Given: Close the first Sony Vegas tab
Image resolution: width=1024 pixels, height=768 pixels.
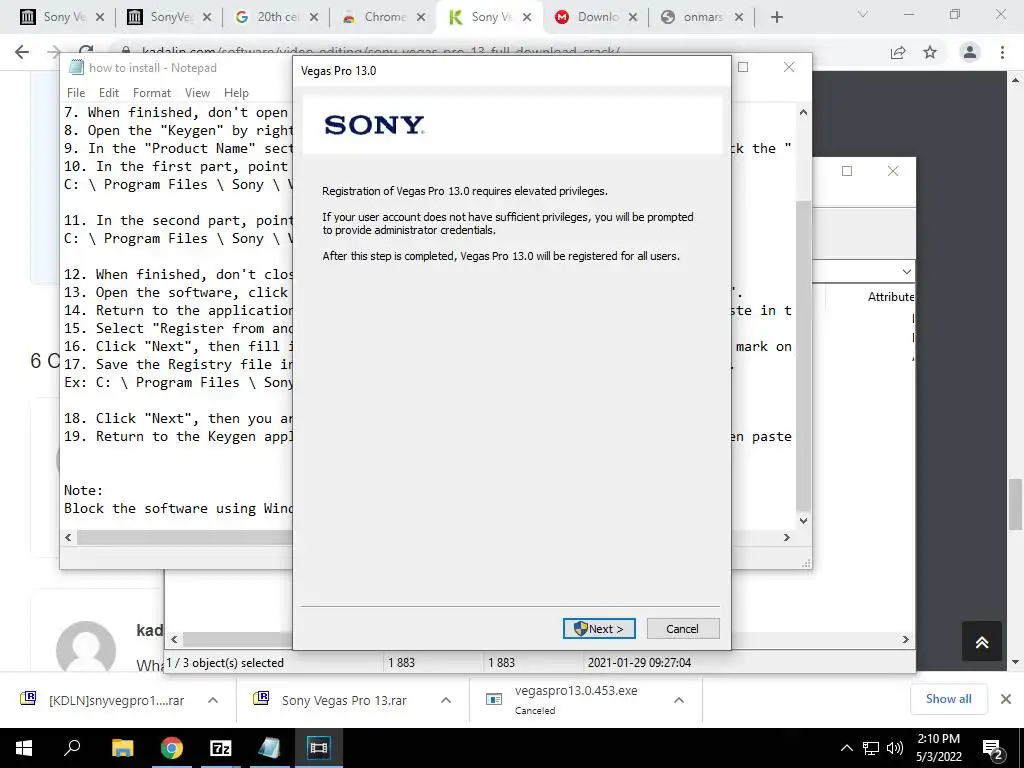Looking at the screenshot, I should 100,18.
